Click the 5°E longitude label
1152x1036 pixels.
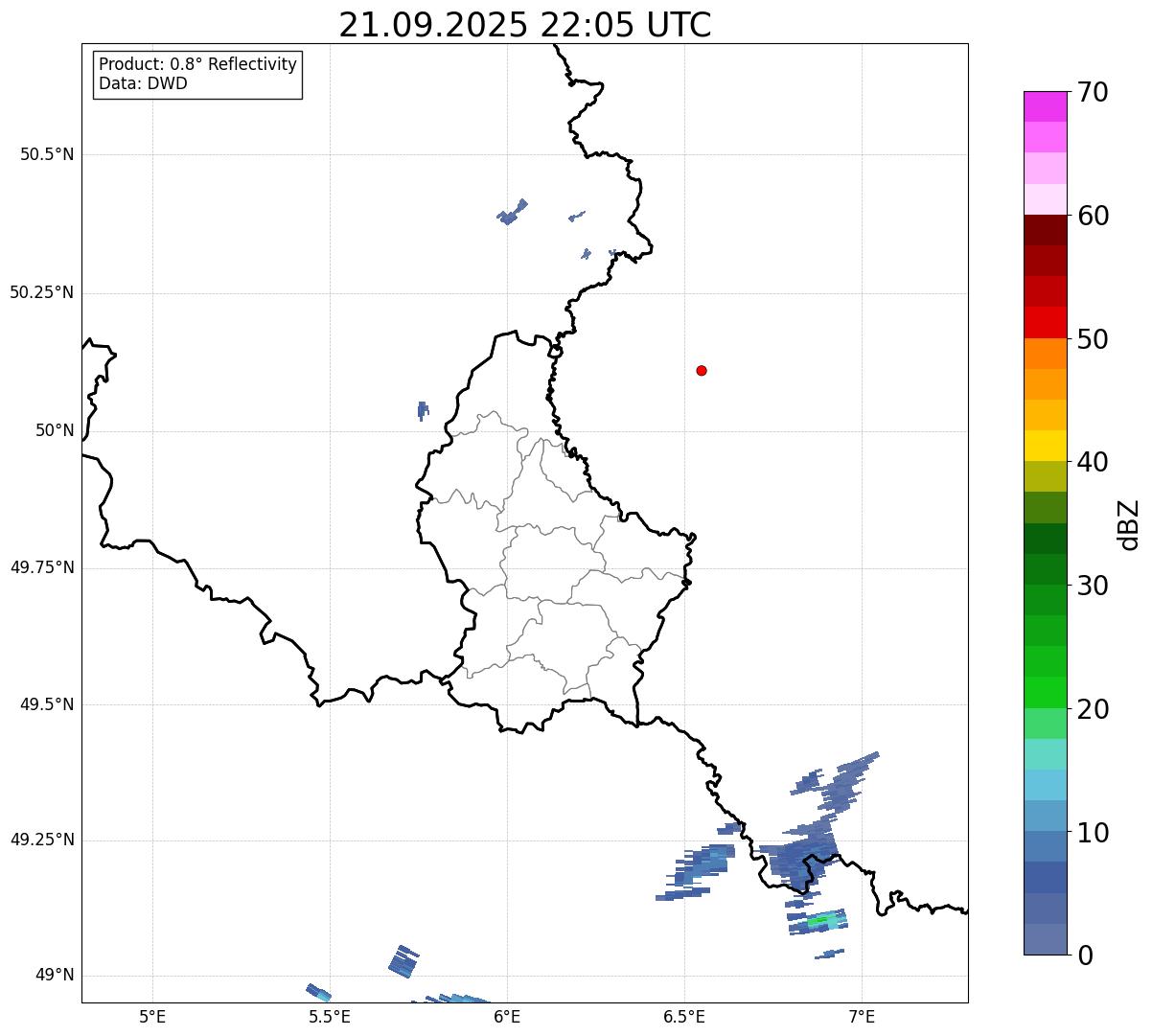tap(153, 1016)
